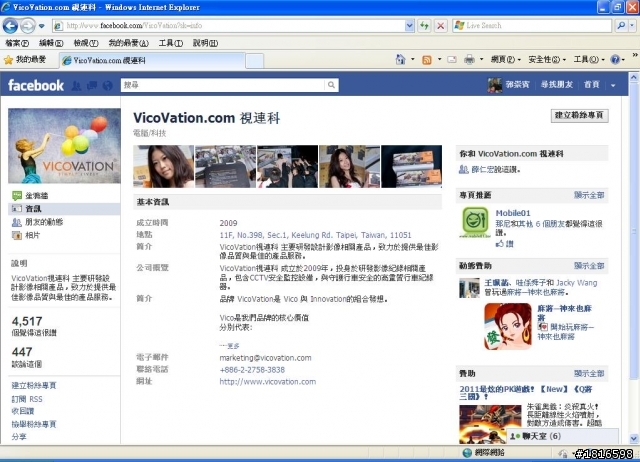Click the 首頁 link in Facebook header
Image resolution: width=640 pixels, height=462 pixels.
point(591,84)
